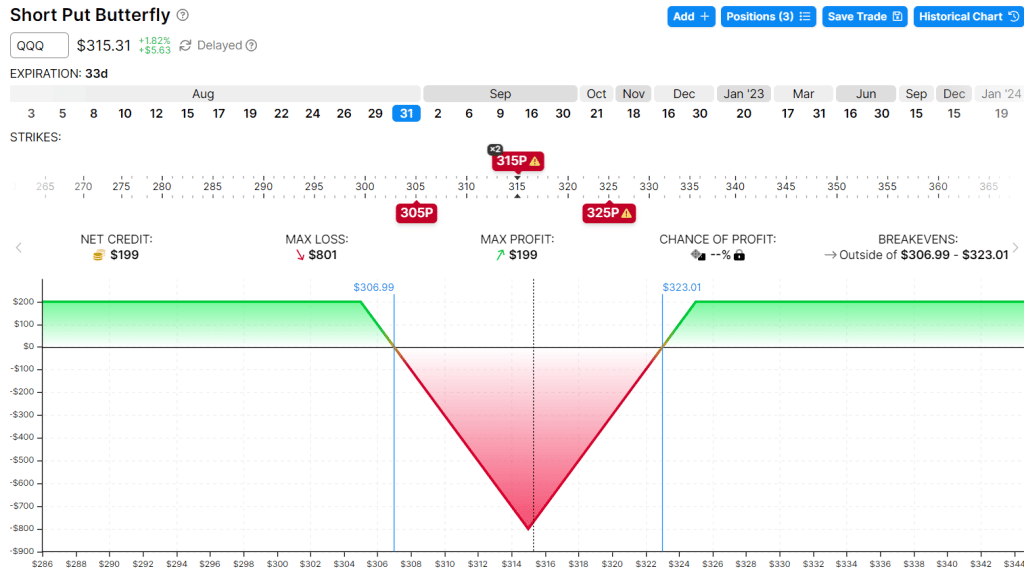Pick the Oct 21 expiration date
Image resolution: width=1024 pixels, height=575 pixels.
tap(596, 113)
